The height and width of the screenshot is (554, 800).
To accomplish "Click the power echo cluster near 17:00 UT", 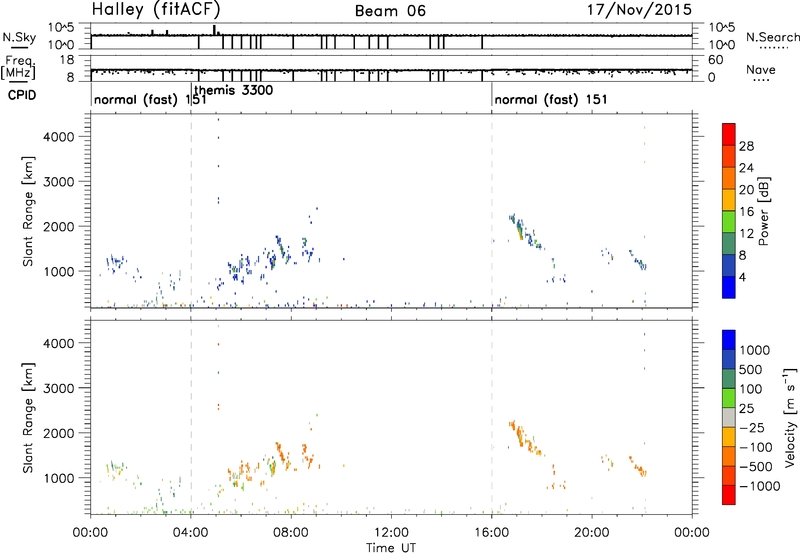I will pyautogui.click(x=524, y=231).
